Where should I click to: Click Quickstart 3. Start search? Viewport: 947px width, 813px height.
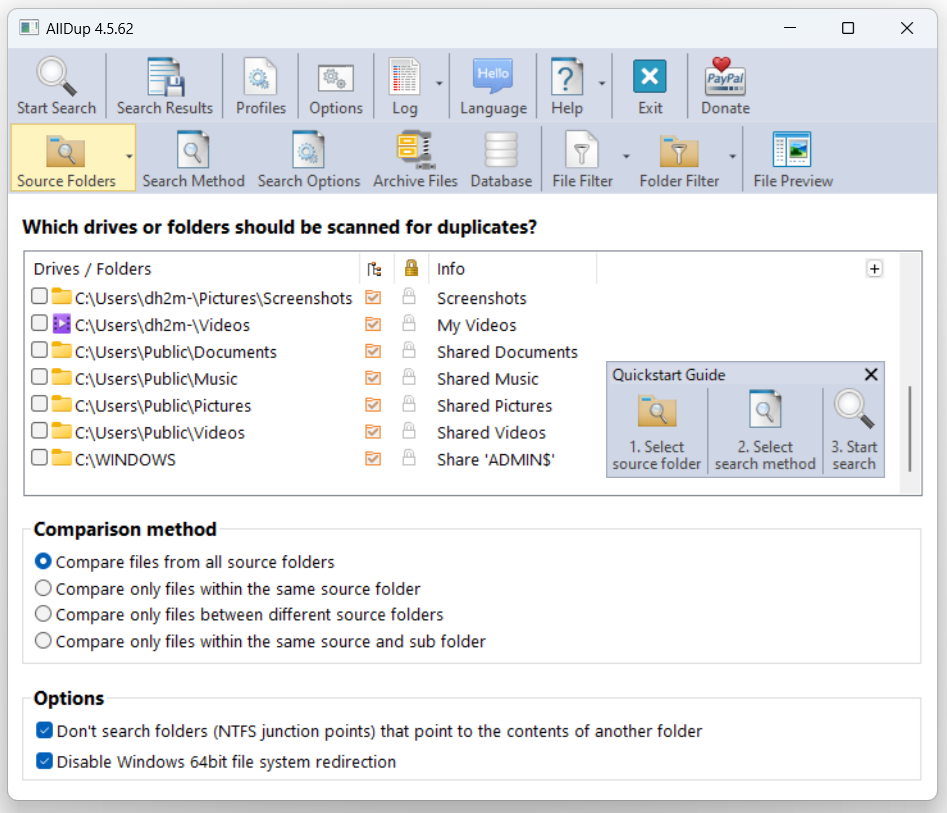tap(853, 432)
